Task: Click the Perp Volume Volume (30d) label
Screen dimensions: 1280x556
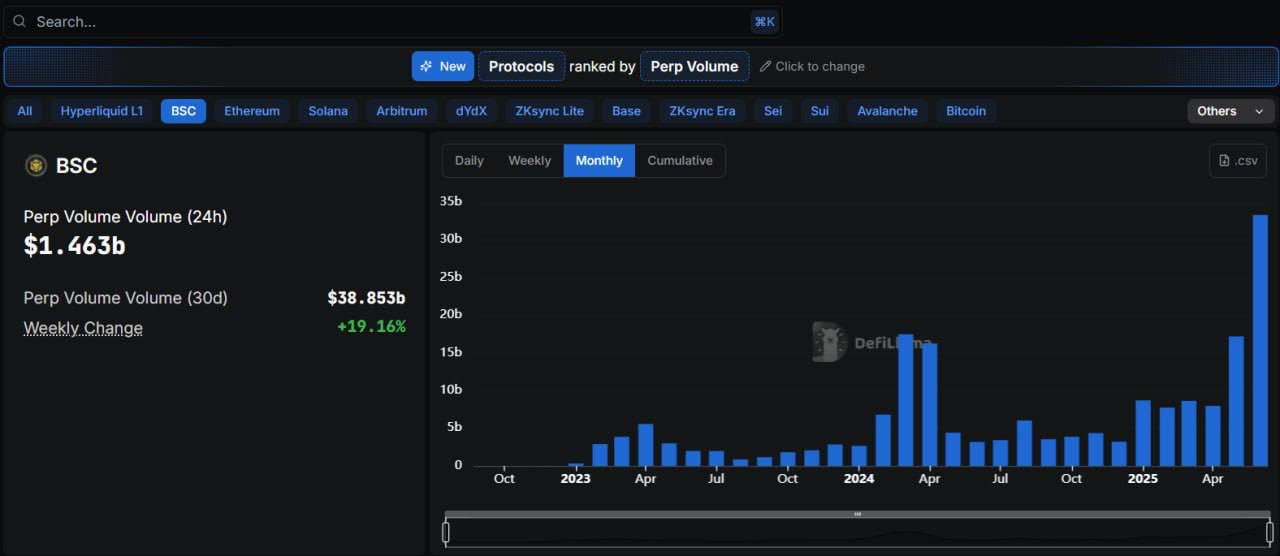Action: (126, 298)
